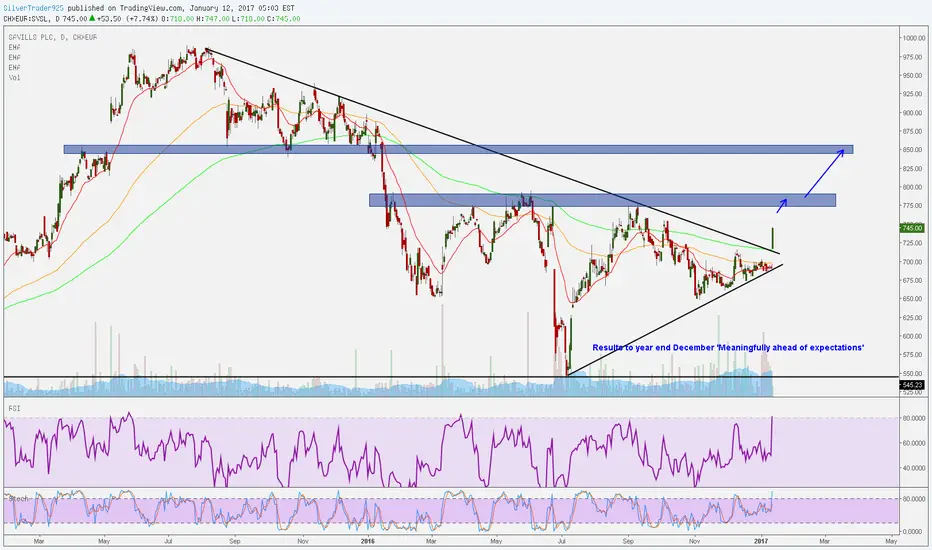The height and width of the screenshot is (550, 932).
Task: Click the L:710.00 low value
Action: click(248, 18)
